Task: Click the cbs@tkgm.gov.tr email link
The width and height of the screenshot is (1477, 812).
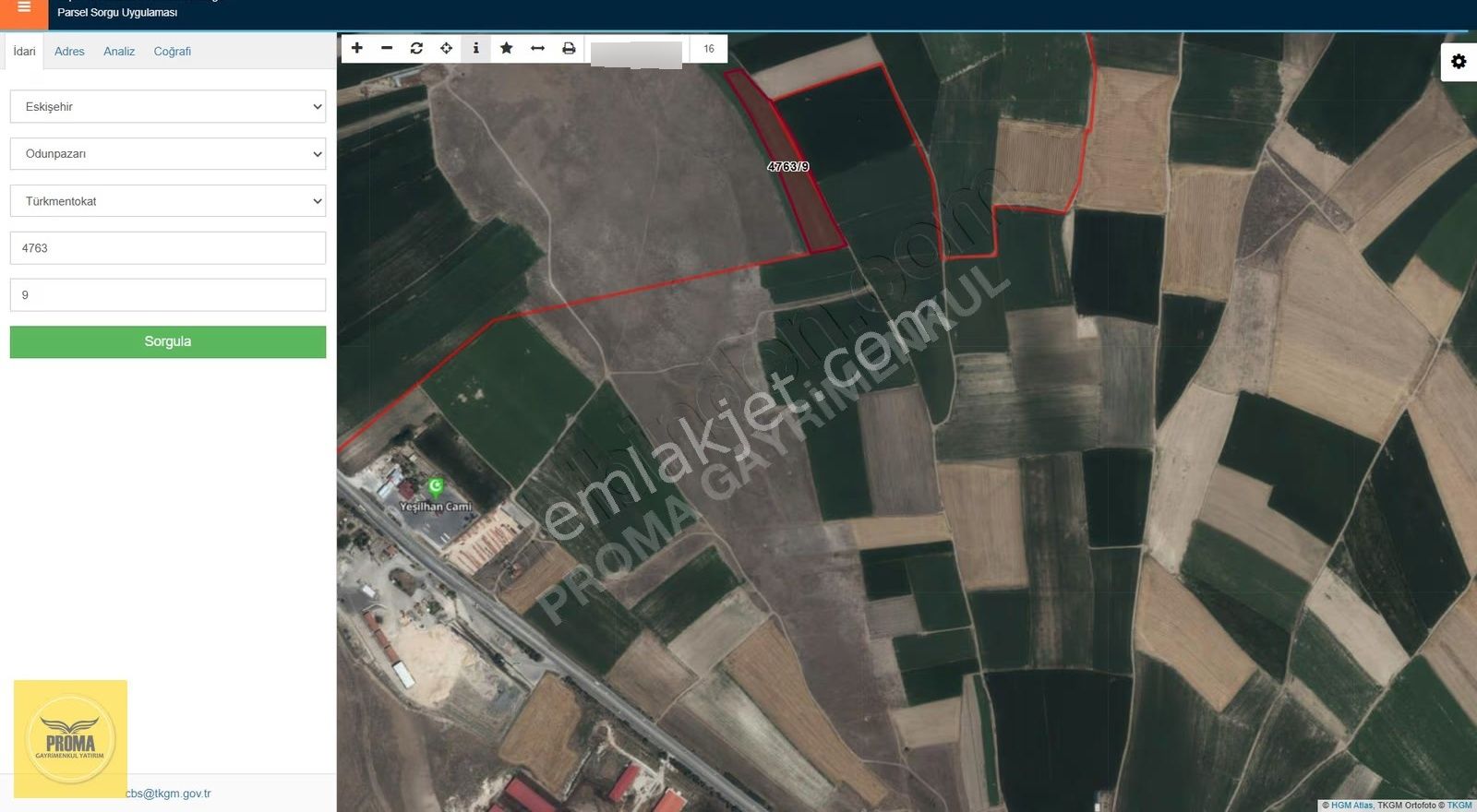Action: click(168, 794)
